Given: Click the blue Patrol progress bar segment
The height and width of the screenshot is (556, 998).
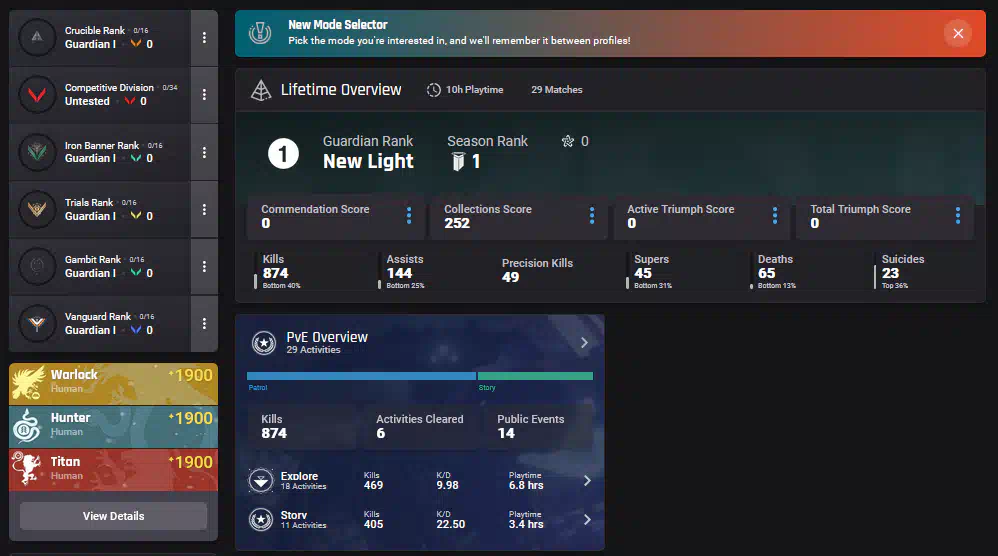Looking at the screenshot, I should click(361, 376).
